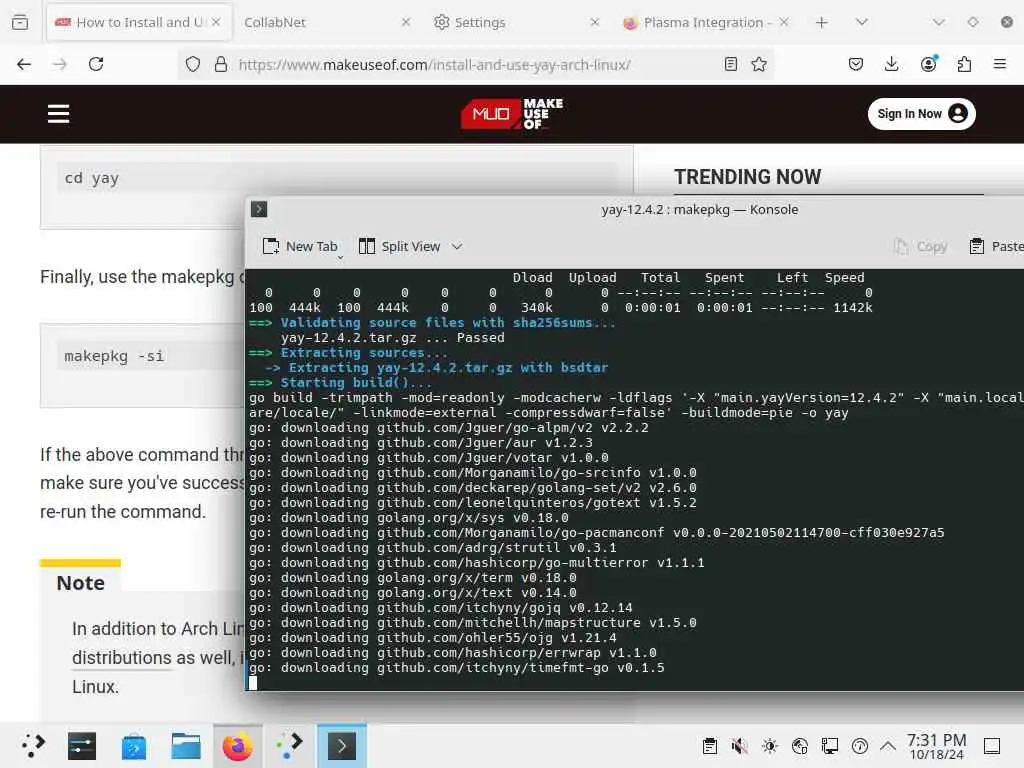Viewport: 1024px width, 768px height.
Task: Click the Plasma icon task in taskbar
Action: click(289, 746)
